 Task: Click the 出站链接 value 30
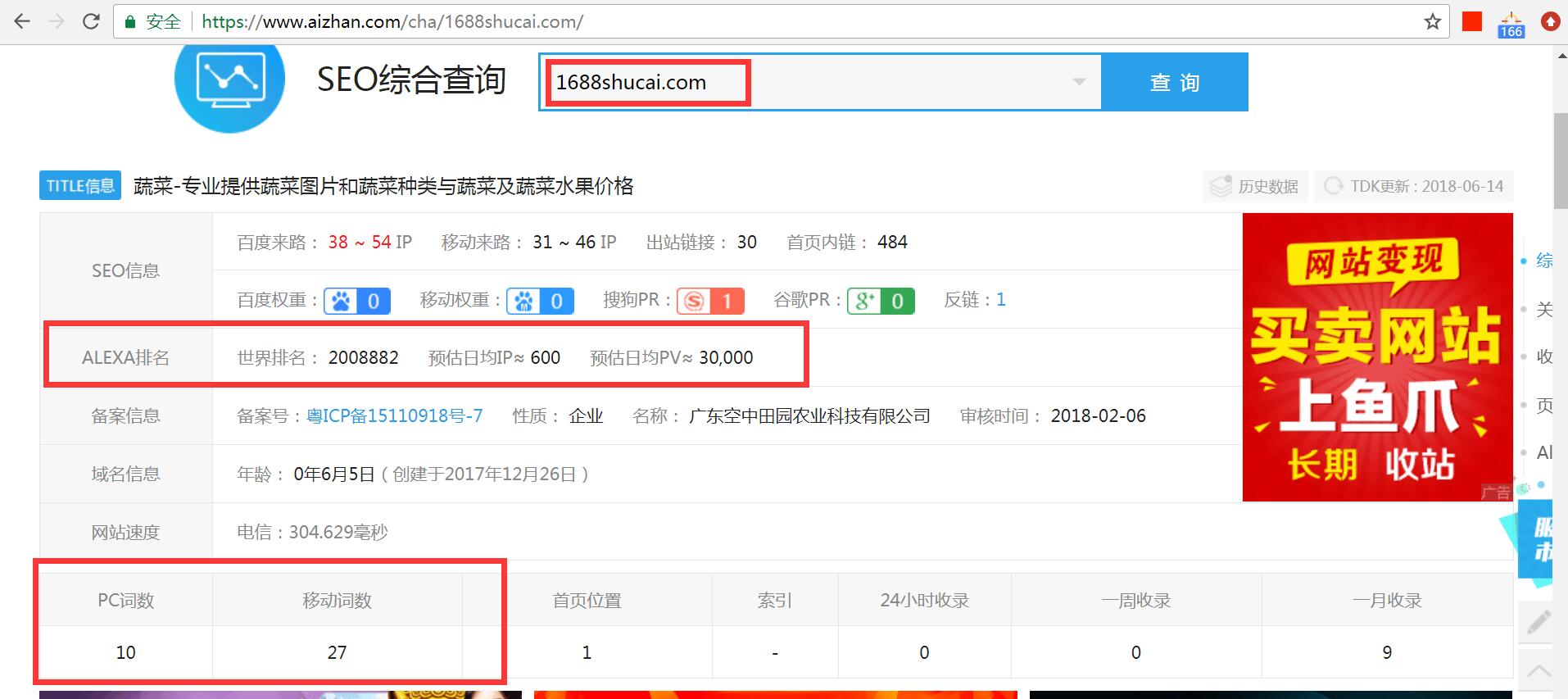746,242
